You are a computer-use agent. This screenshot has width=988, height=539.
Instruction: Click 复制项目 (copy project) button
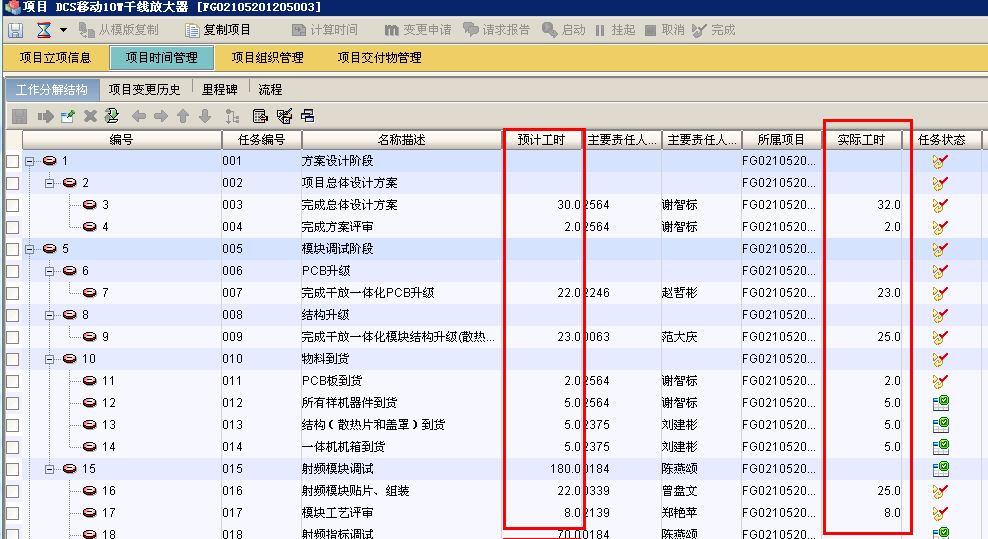[x=218, y=30]
